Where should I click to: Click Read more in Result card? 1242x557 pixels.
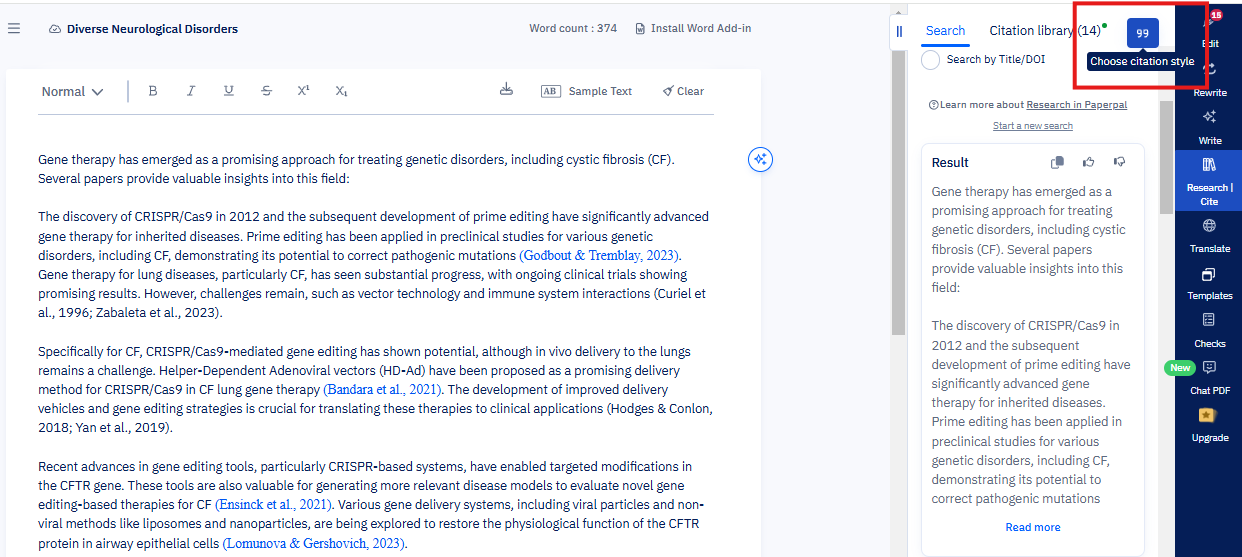(x=1033, y=527)
